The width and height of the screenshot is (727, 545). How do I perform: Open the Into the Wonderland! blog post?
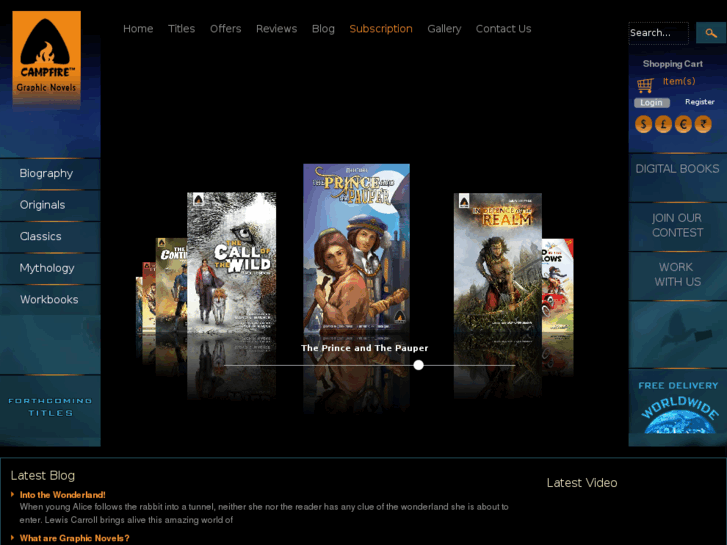63,495
